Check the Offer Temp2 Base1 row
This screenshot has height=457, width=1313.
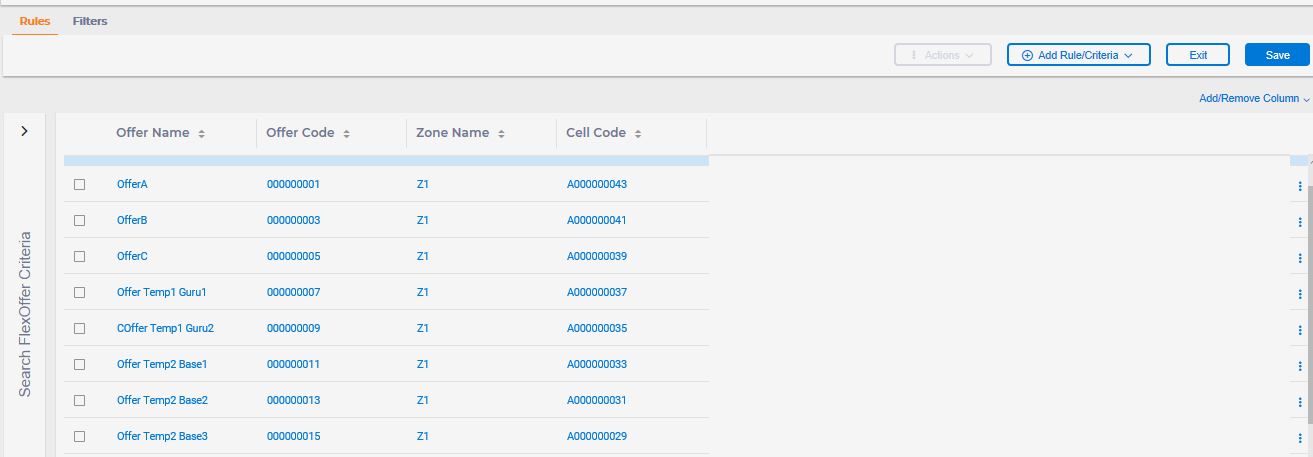(80, 364)
